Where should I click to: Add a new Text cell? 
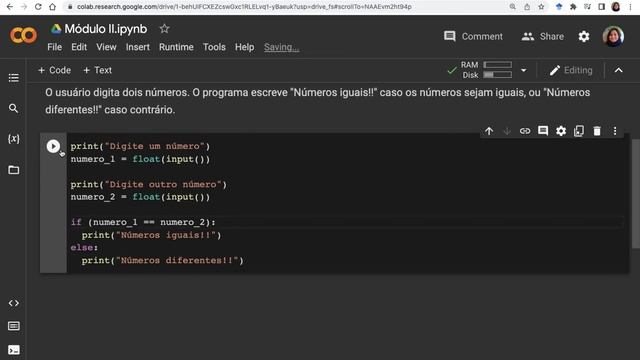click(97, 70)
